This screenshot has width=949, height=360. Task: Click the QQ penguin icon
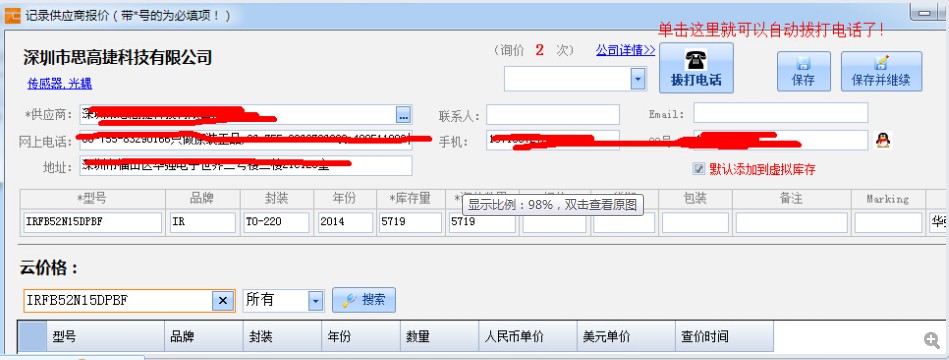pyautogui.click(x=883, y=140)
